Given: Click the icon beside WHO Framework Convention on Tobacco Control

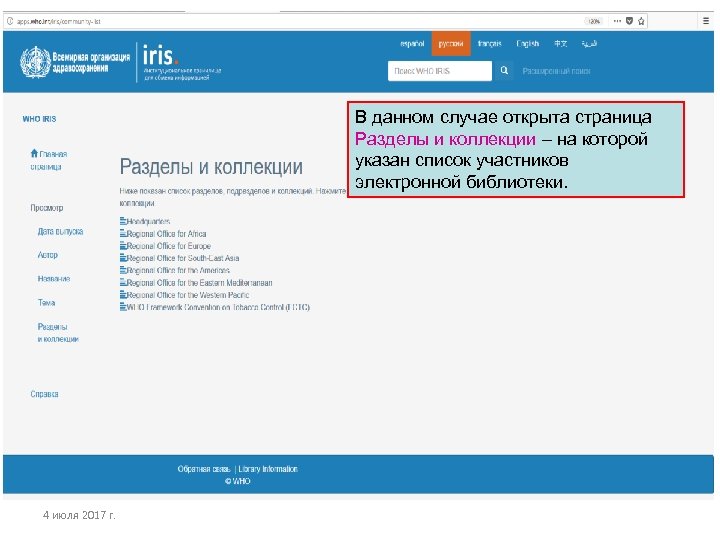Looking at the screenshot, I should click(x=123, y=307).
